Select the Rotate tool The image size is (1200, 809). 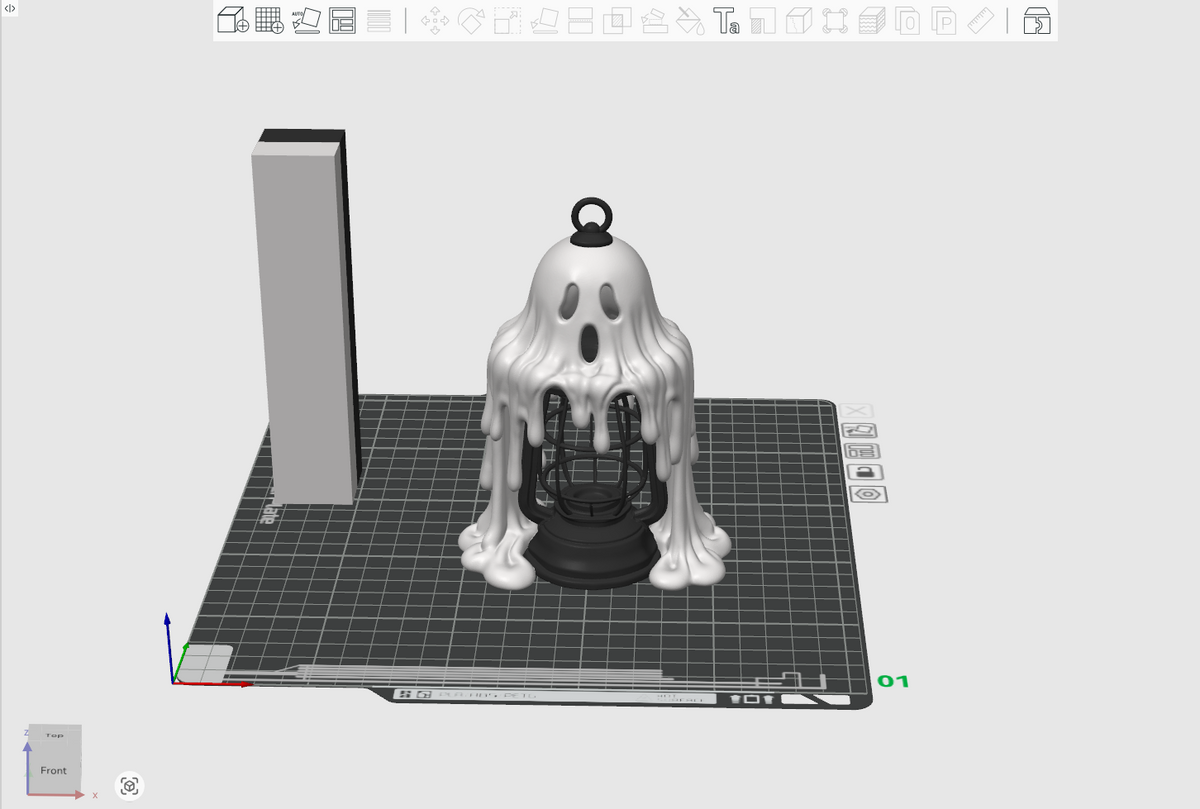coord(471,21)
